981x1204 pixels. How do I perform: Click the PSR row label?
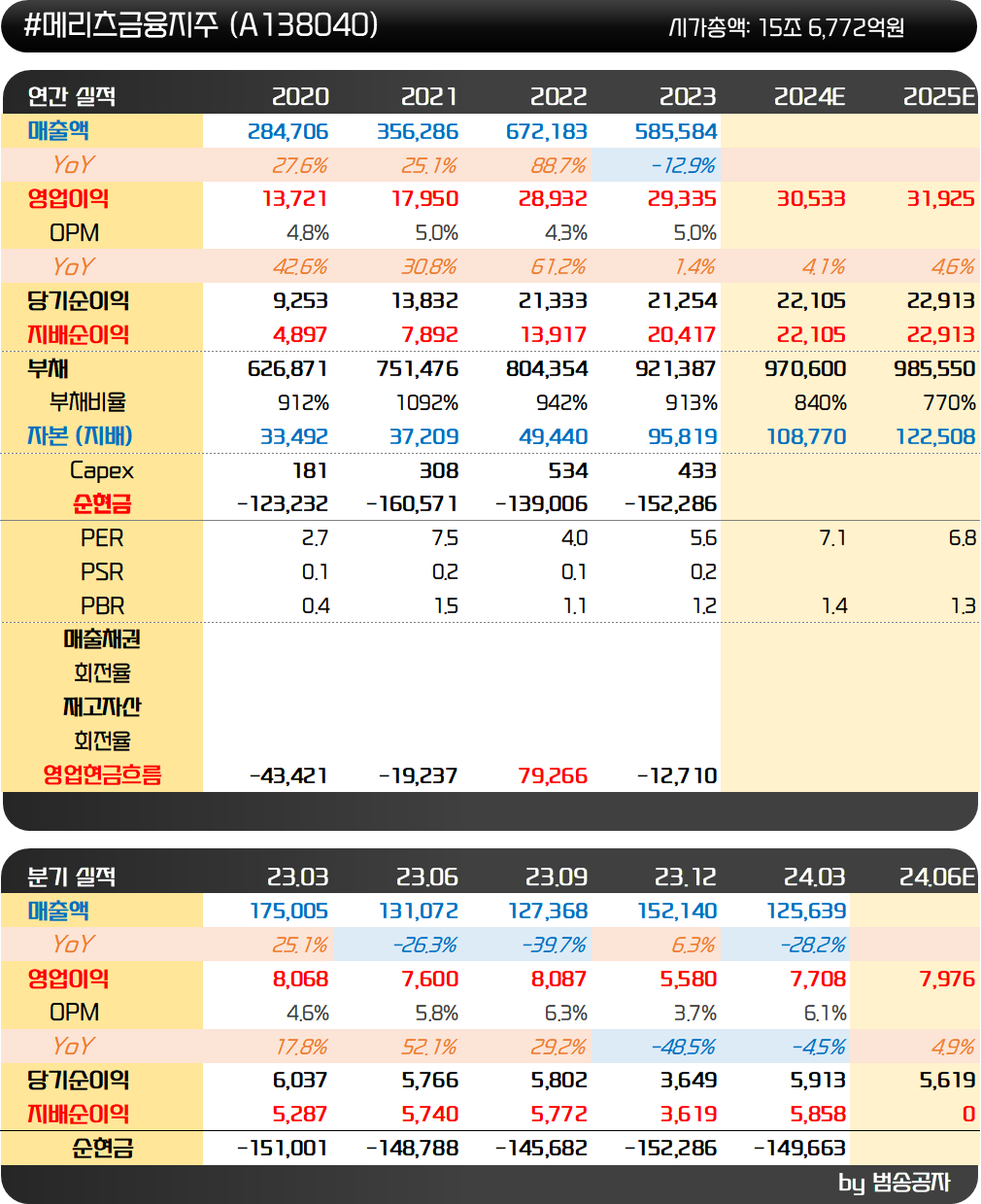pyautogui.click(x=102, y=572)
